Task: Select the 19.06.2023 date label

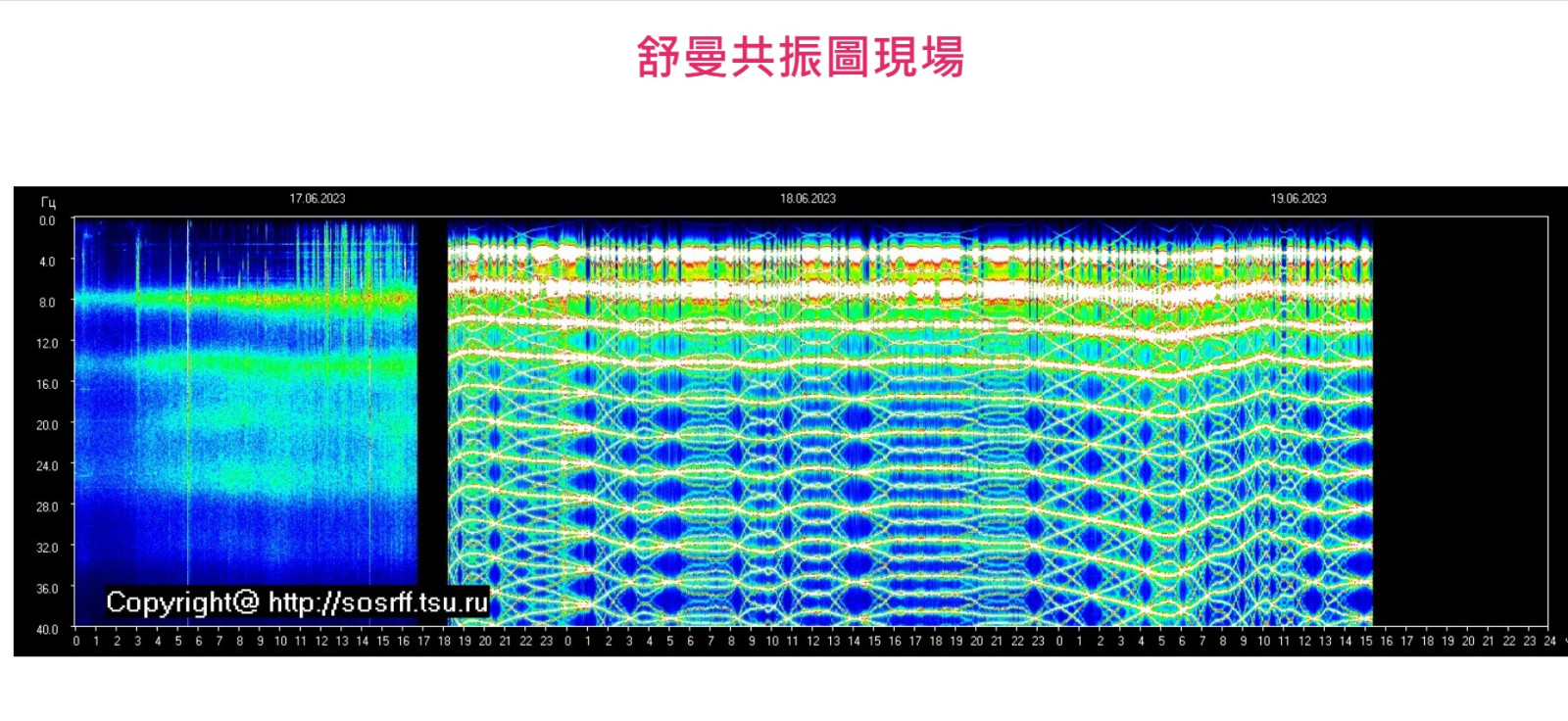Action: coord(1298,199)
